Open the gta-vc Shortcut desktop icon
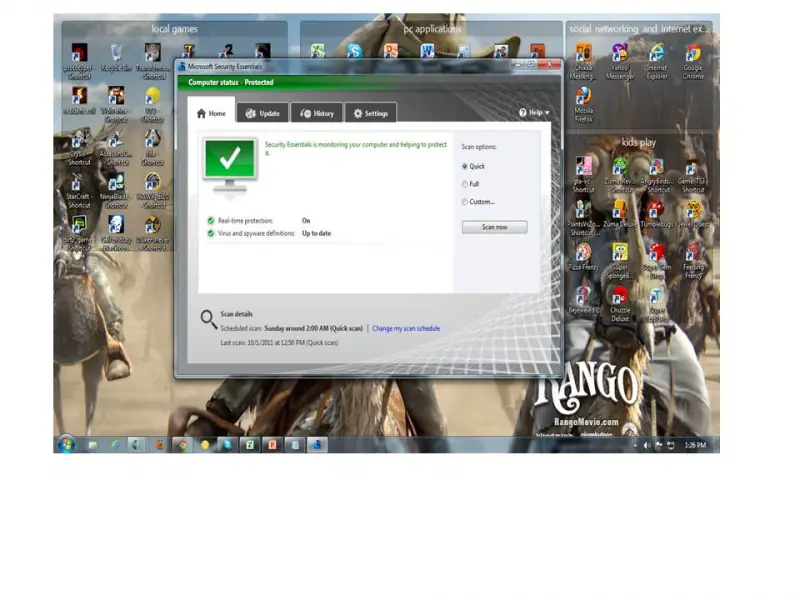The width and height of the screenshot is (800, 600). (x=583, y=175)
